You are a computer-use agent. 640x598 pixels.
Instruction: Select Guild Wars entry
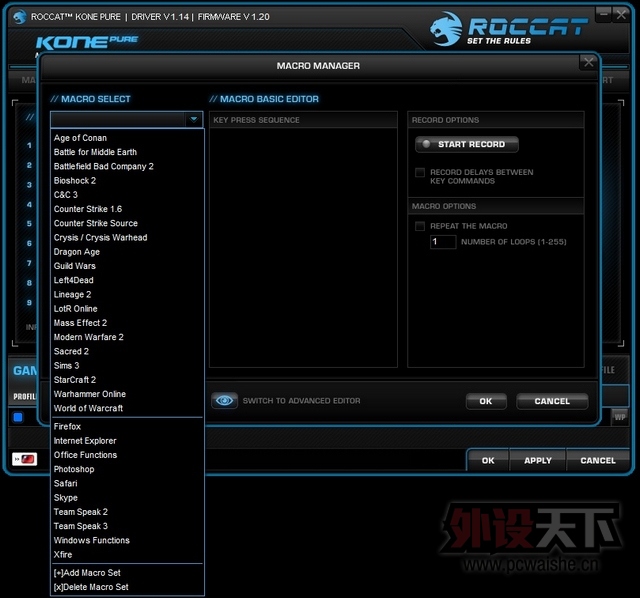(x=127, y=266)
